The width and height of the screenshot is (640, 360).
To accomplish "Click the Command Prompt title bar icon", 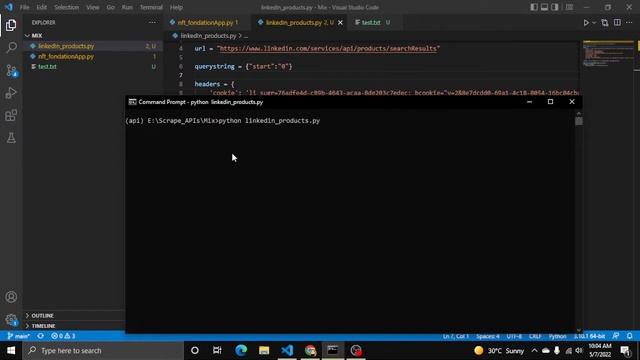I will (x=132, y=102).
